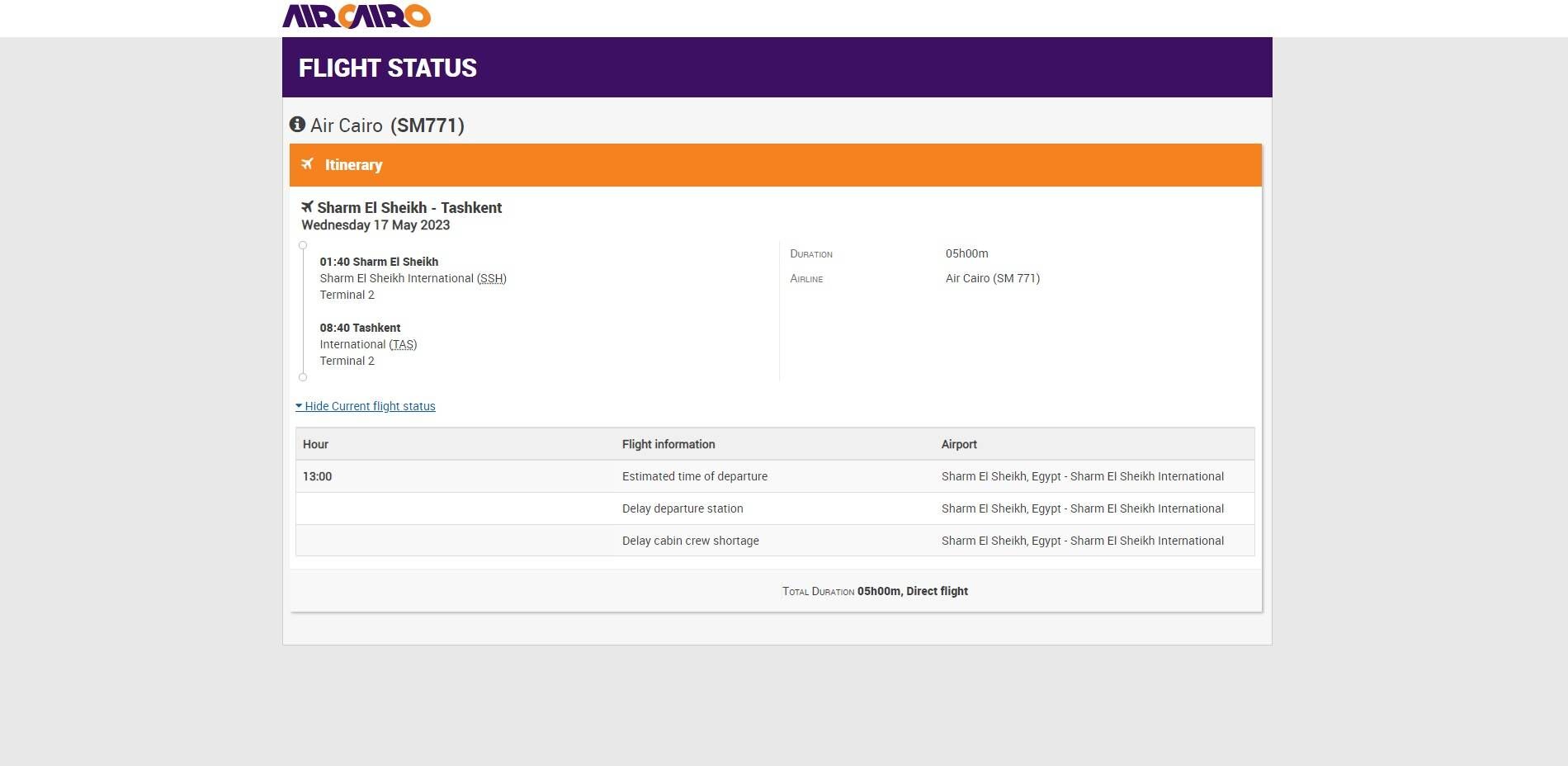Screen dimensions: 1568x766
Task: Click the Air Cairo logo
Action: [357, 16]
